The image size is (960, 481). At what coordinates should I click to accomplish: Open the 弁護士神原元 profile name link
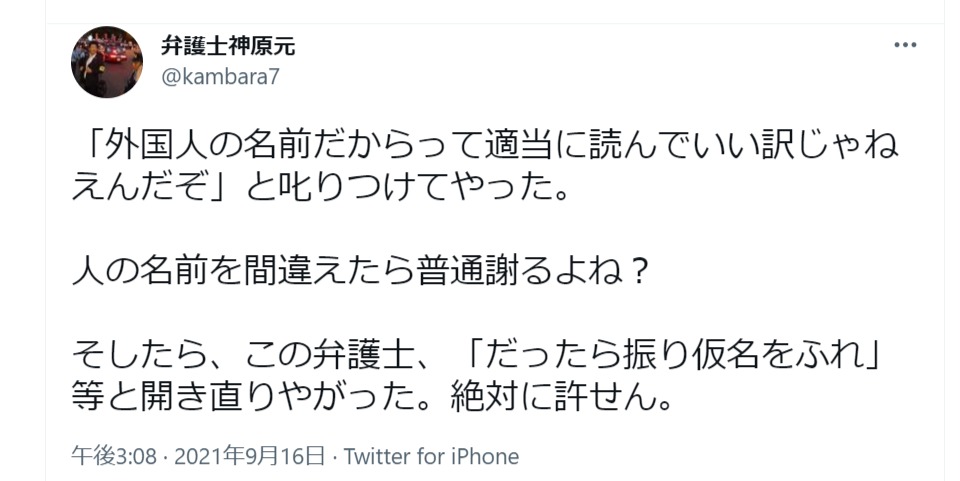228,46
